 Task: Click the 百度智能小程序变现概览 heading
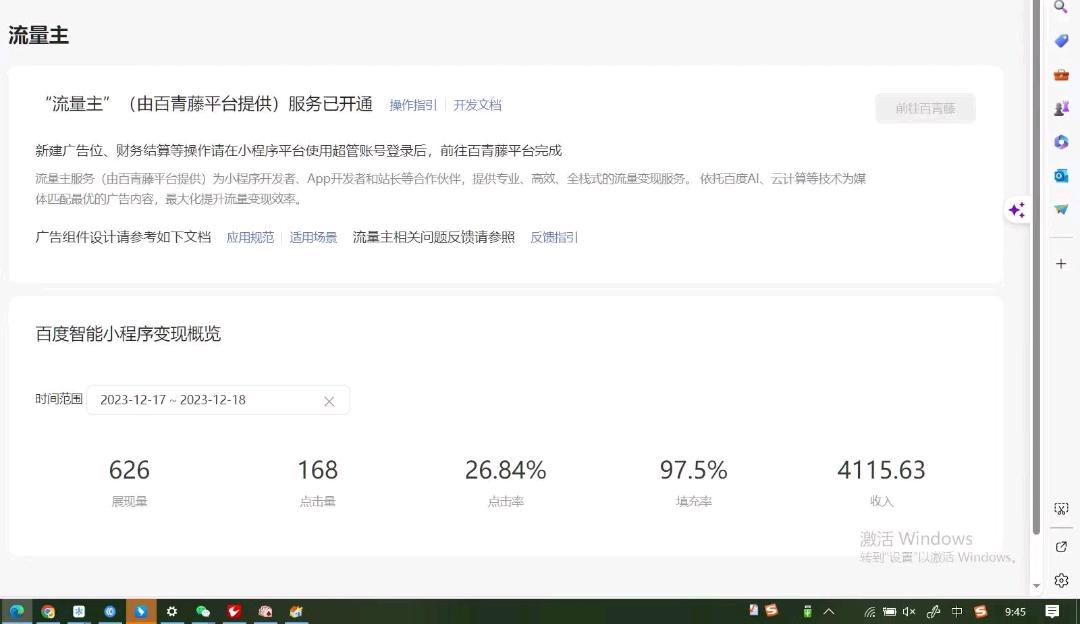click(128, 334)
